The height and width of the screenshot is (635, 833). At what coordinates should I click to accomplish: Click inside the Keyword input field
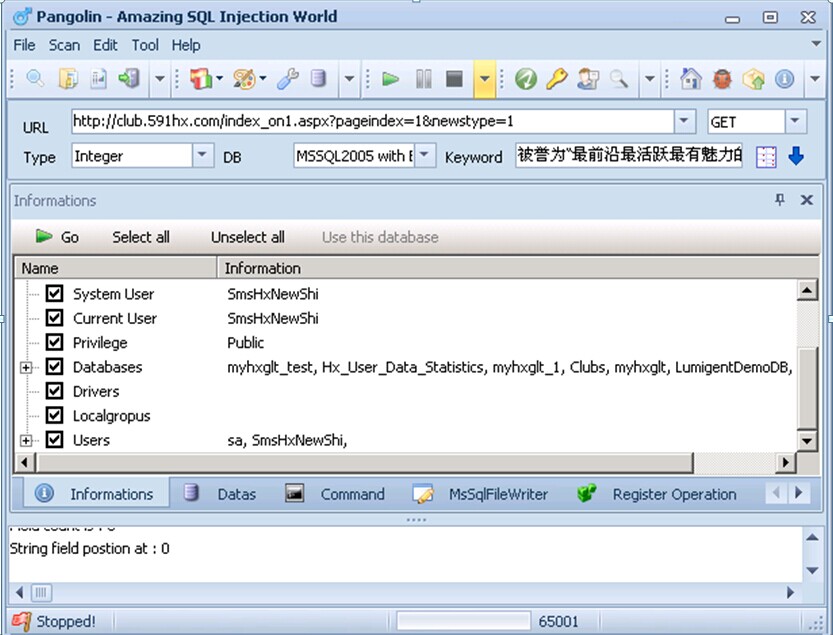pyautogui.click(x=628, y=155)
